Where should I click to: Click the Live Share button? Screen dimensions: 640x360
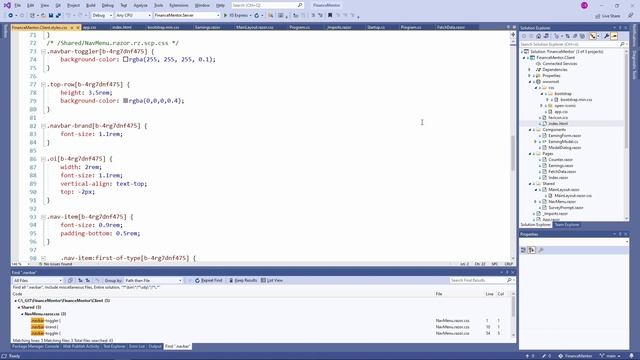coord(608,16)
